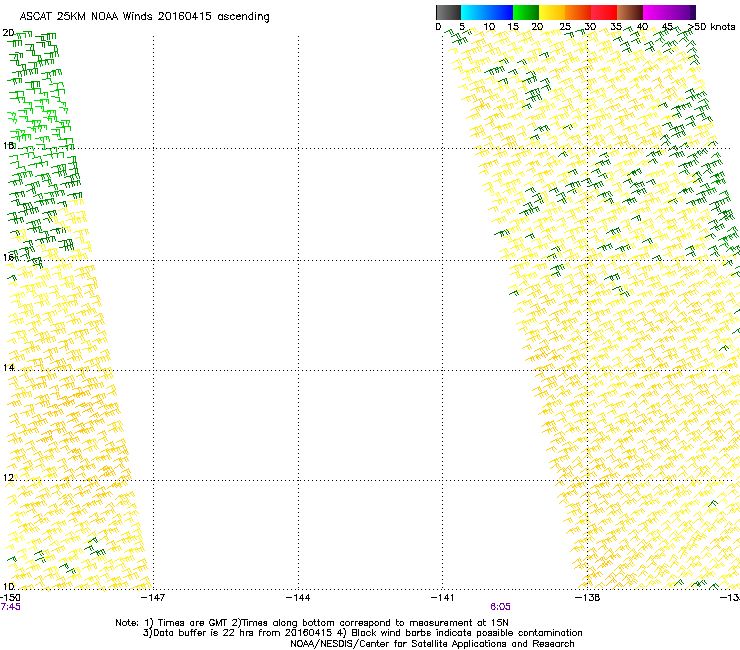
Task: Click the latitude label "12" on the left axis
Action: coord(8,478)
